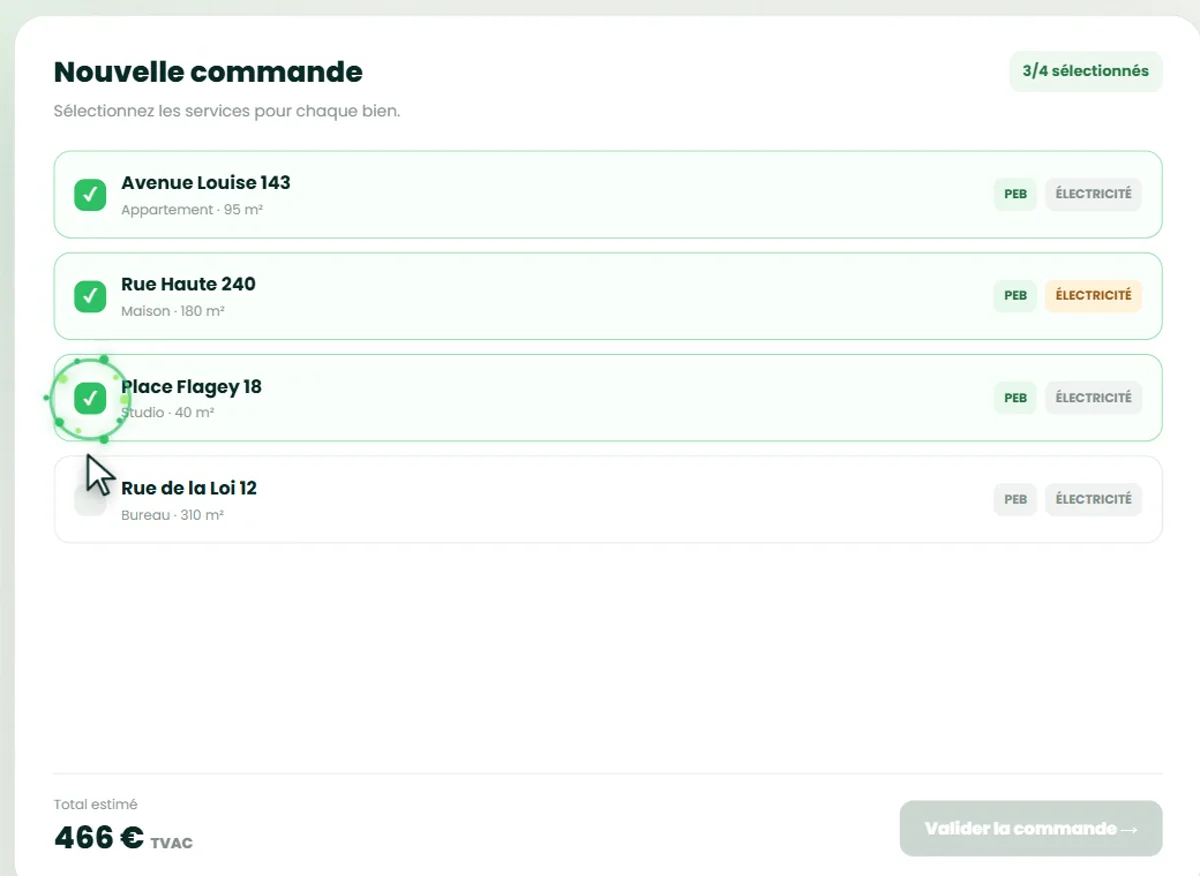The height and width of the screenshot is (876, 1200).
Task: Click the Bureau · 310 m² description
Action: pos(172,515)
